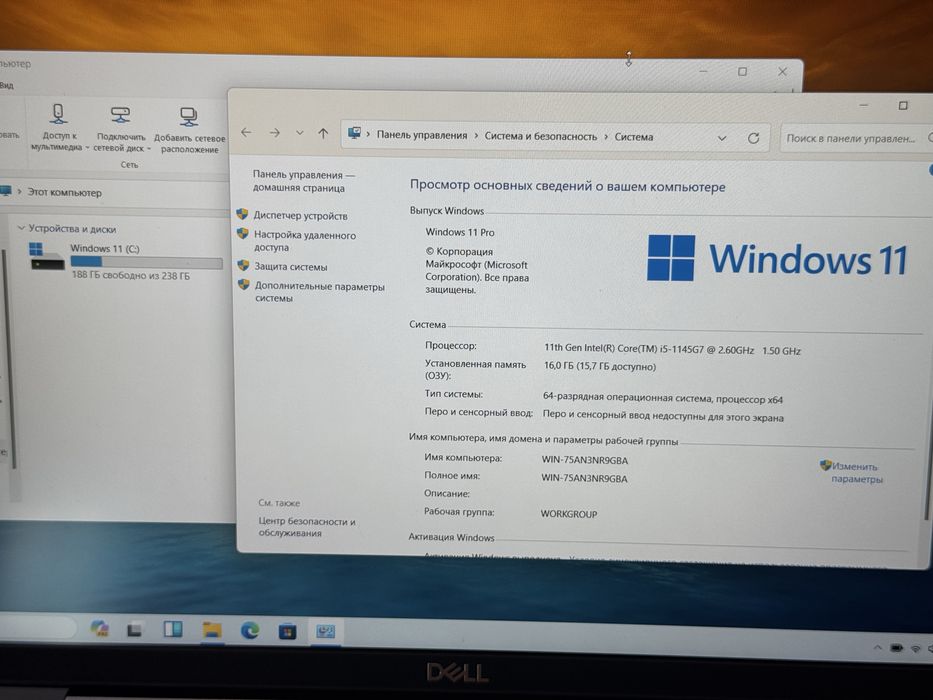Refresh the System page

pos(753,139)
